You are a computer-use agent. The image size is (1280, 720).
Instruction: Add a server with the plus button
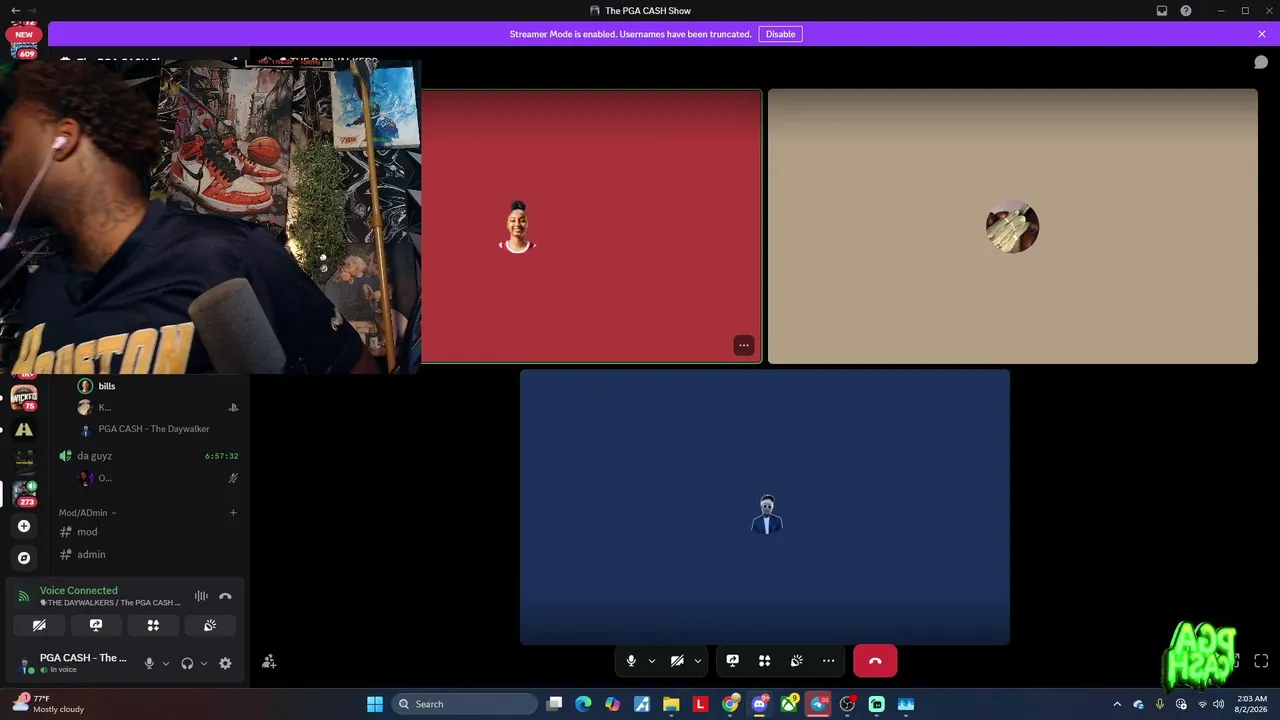pos(24,526)
